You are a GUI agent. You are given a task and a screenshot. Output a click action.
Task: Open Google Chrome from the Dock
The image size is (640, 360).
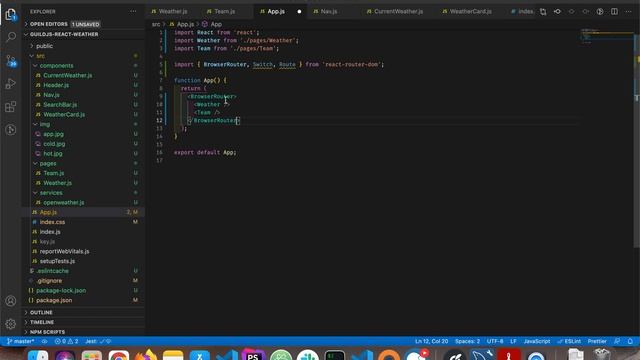click(x=118, y=355)
